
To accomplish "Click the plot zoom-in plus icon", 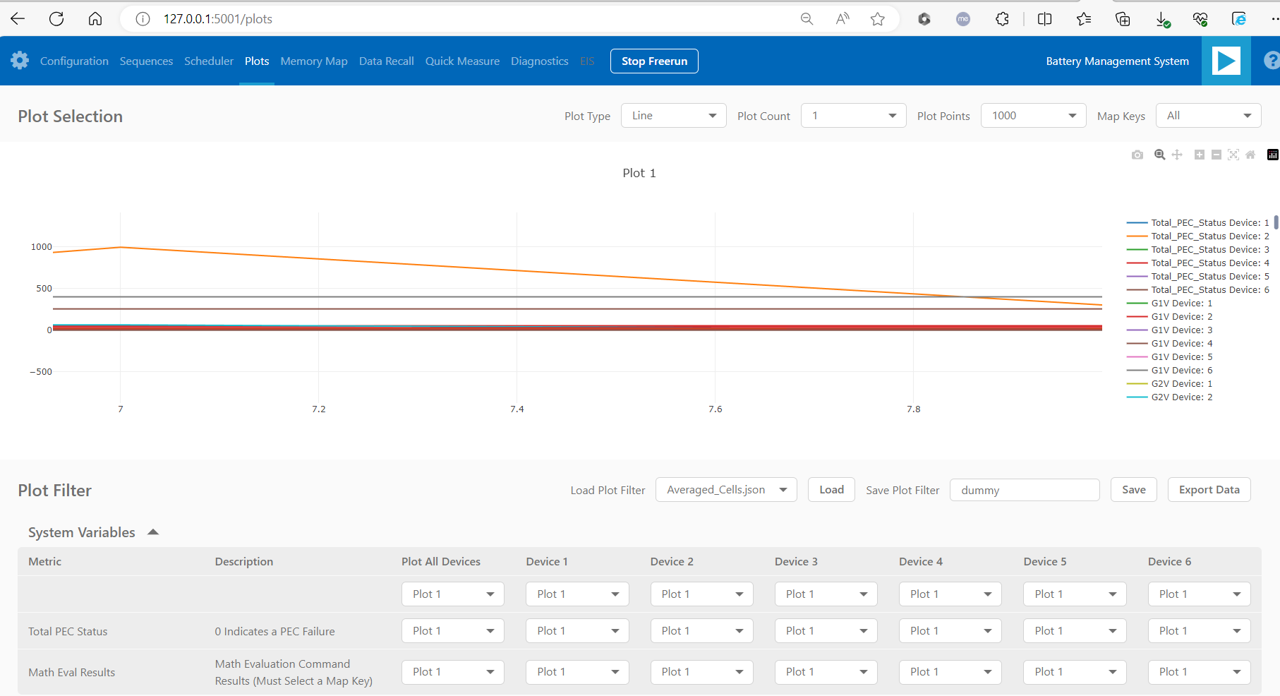I will click(x=1199, y=155).
